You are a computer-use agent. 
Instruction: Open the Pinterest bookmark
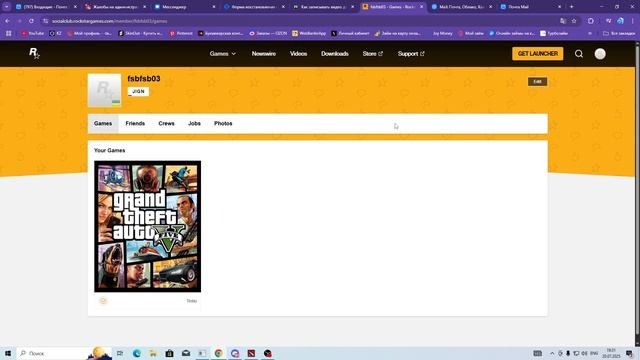(x=181, y=33)
